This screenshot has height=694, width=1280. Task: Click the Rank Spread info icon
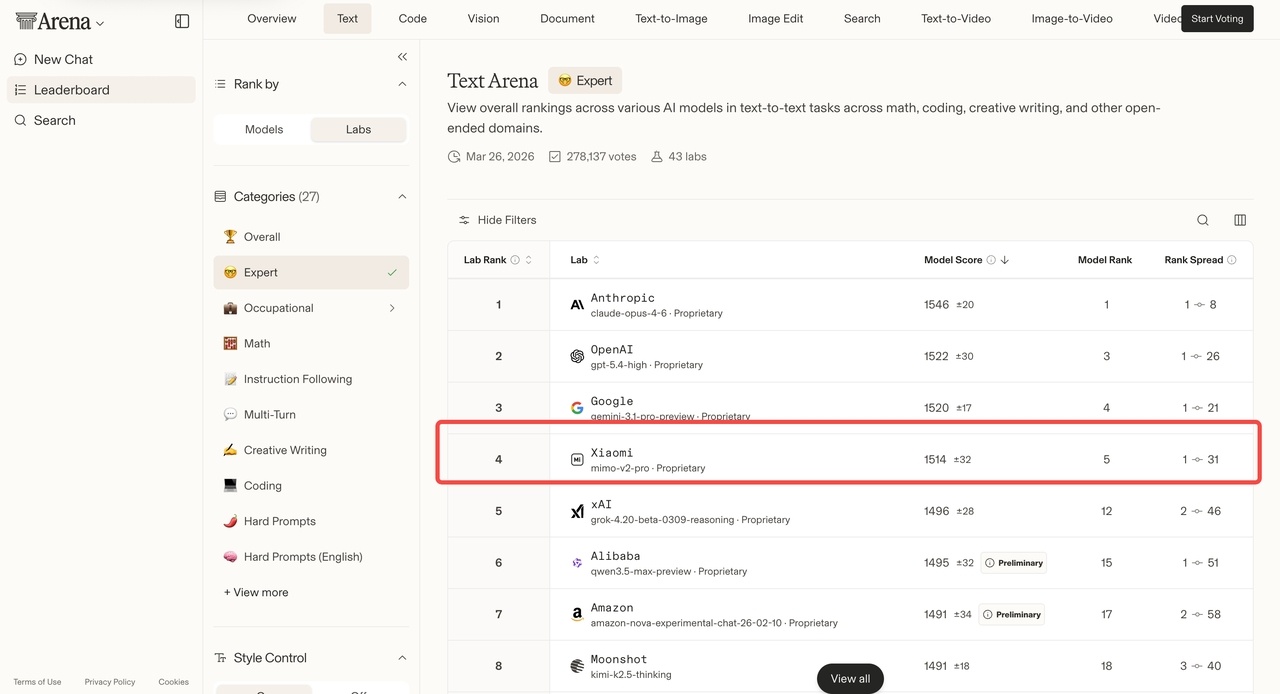1232,260
